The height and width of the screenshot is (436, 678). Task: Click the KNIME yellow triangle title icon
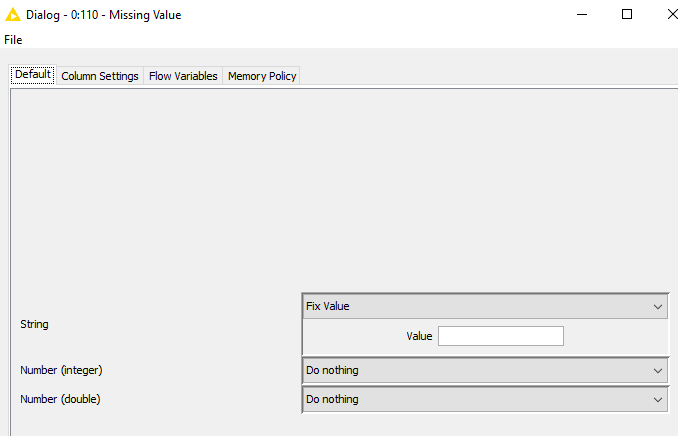click(x=13, y=15)
